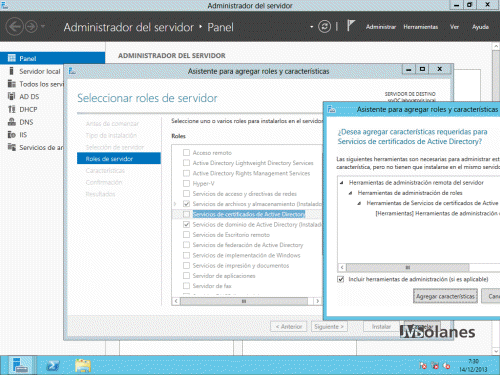
Task: Open the Administrar menu
Action: (x=381, y=27)
